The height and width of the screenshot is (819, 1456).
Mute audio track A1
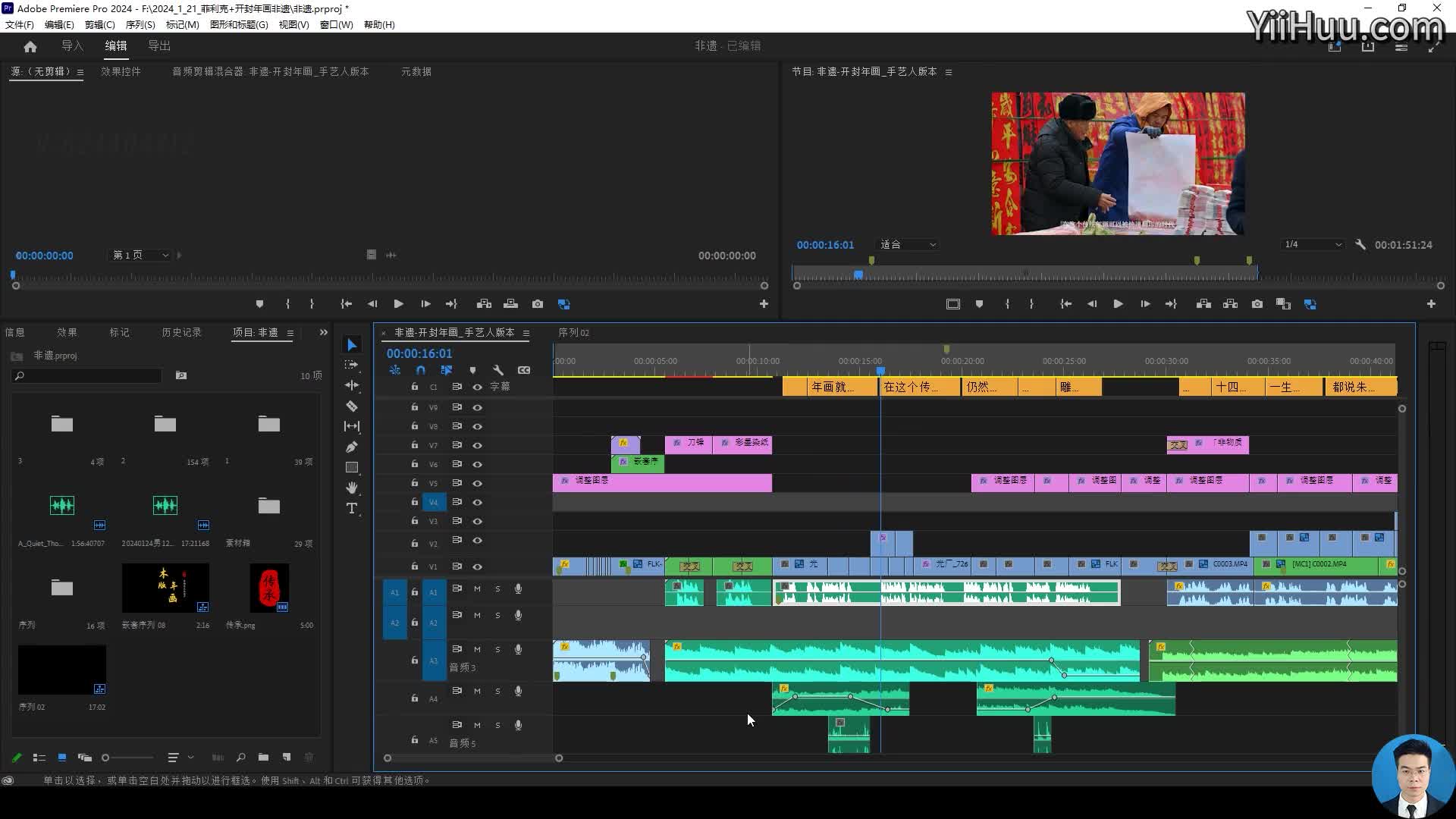477,589
